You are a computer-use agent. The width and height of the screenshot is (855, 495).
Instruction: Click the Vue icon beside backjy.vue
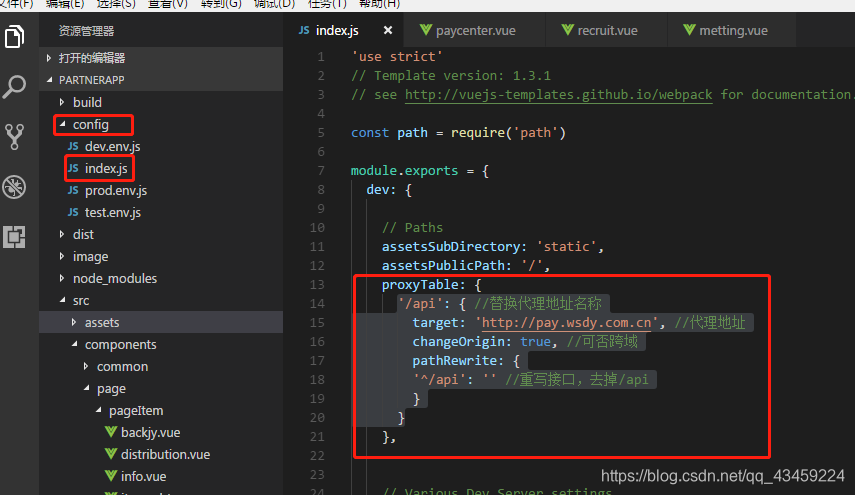111,432
